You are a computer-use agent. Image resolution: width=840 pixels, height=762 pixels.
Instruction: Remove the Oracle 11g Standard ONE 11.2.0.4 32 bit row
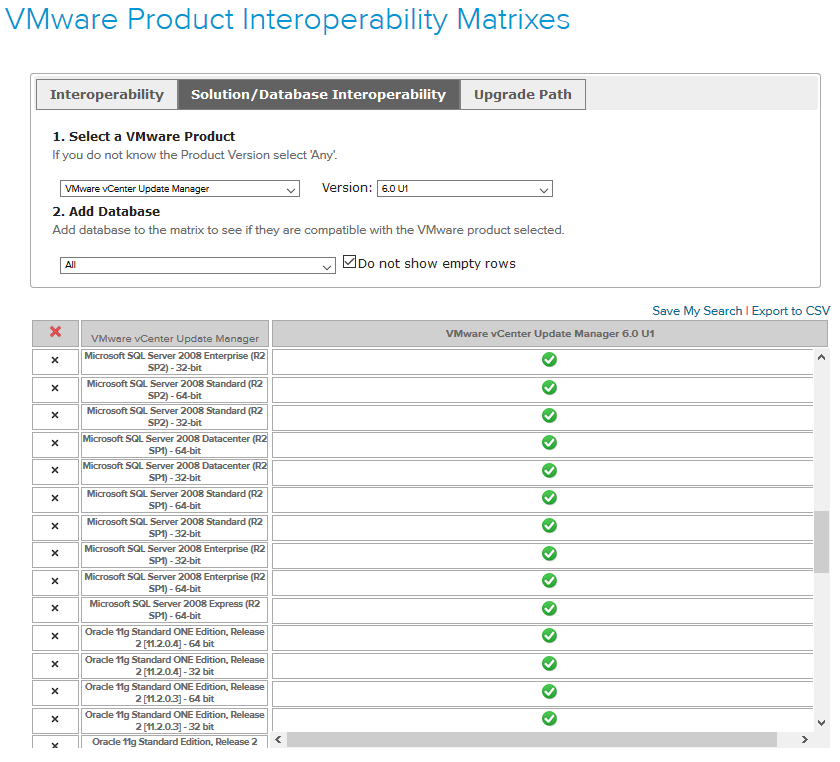(55, 664)
